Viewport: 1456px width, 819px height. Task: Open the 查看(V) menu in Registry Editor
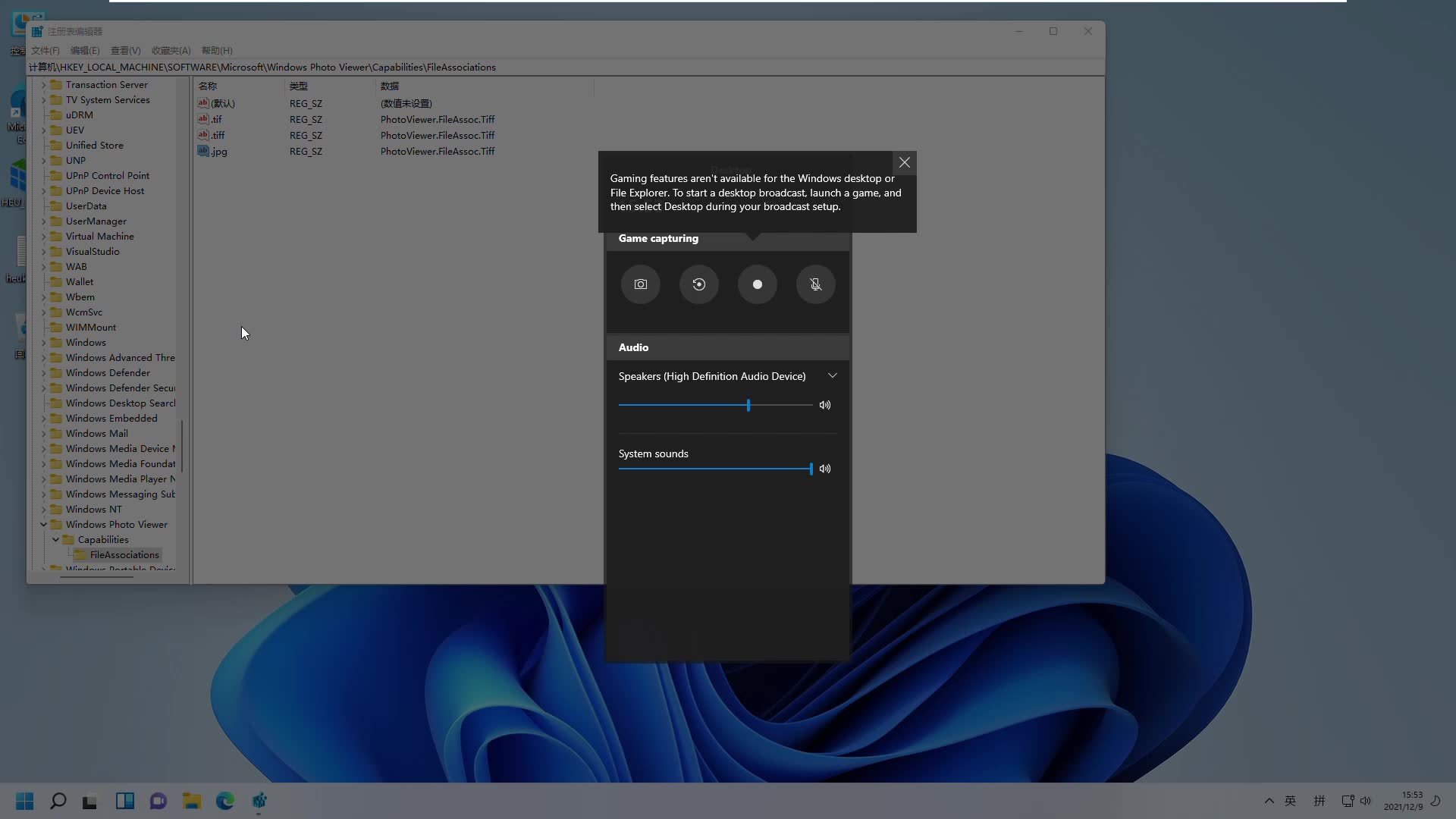126,50
